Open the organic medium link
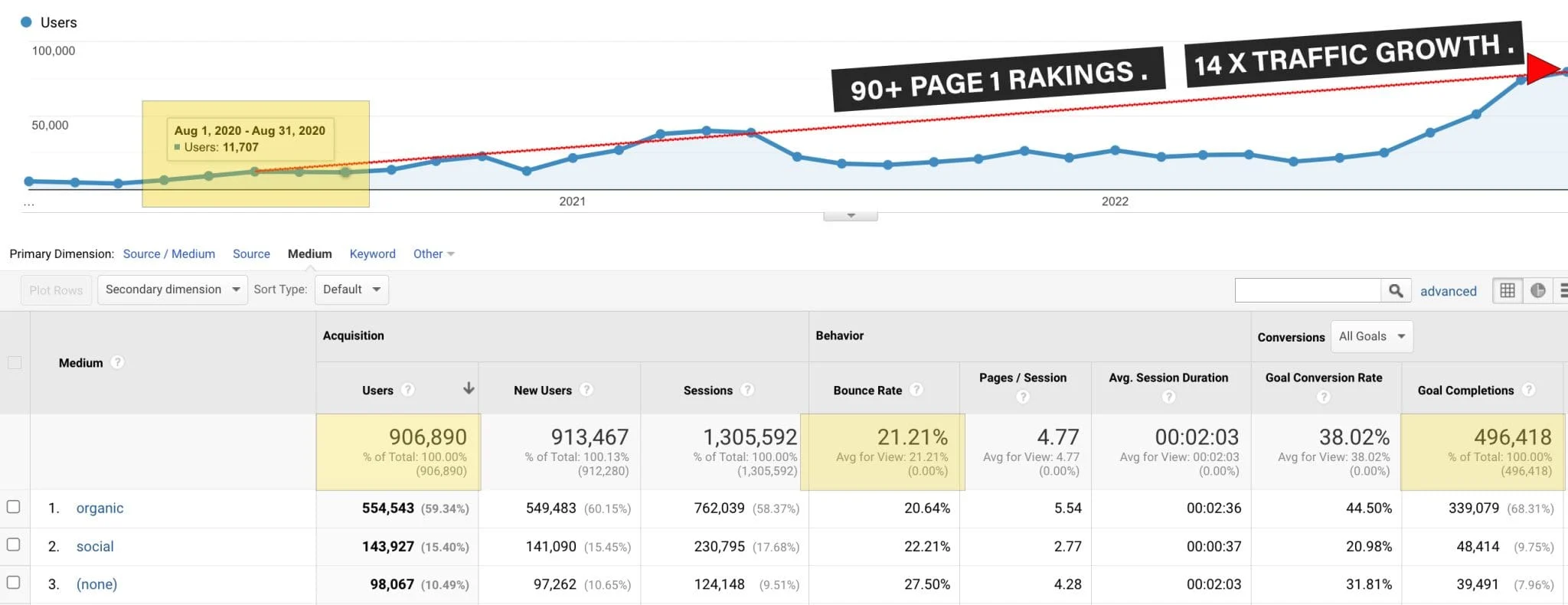Screen dimensions: 1568x605 [100, 509]
